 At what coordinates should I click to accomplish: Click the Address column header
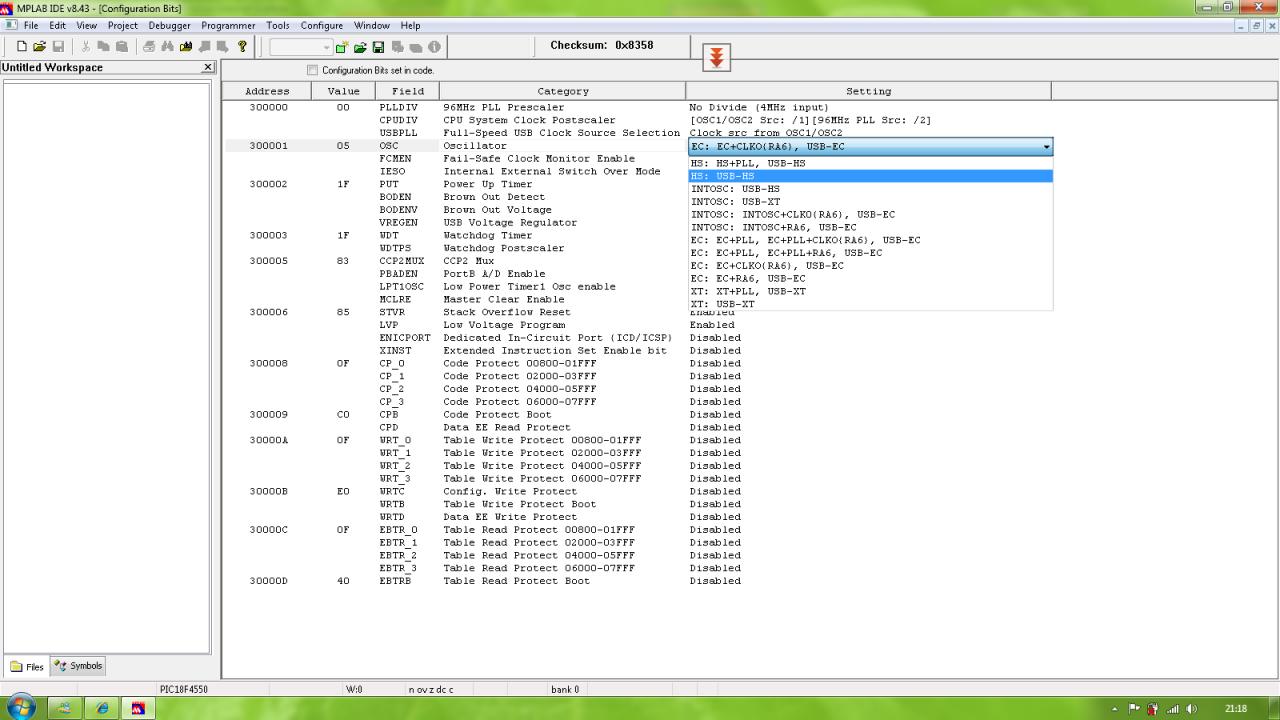click(267, 91)
